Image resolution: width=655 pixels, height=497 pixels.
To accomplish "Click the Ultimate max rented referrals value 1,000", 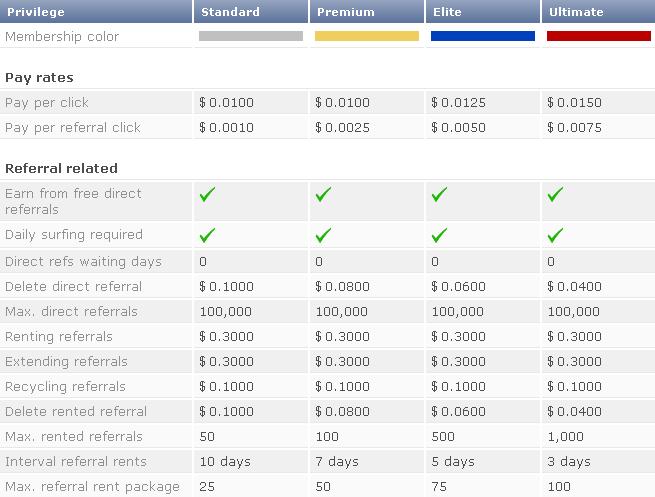I will click(566, 437).
